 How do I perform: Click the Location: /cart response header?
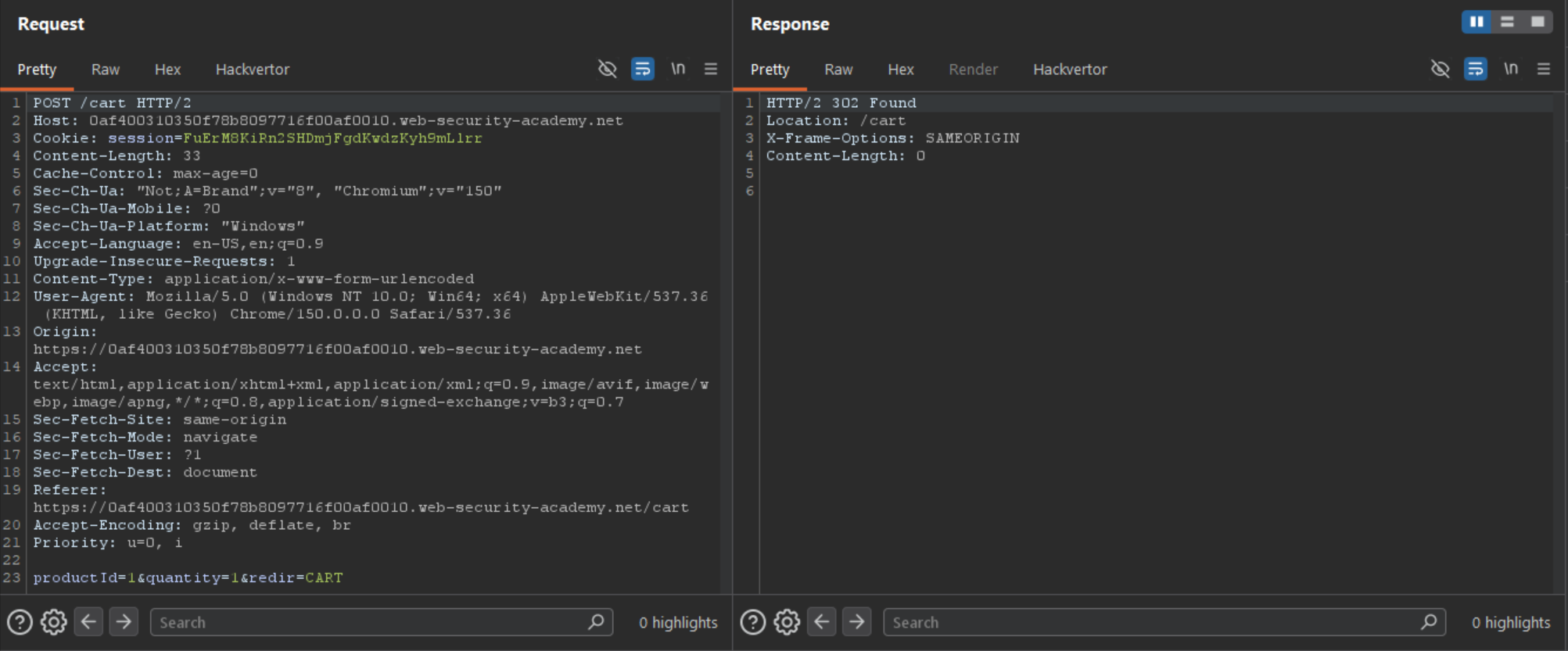835,121
